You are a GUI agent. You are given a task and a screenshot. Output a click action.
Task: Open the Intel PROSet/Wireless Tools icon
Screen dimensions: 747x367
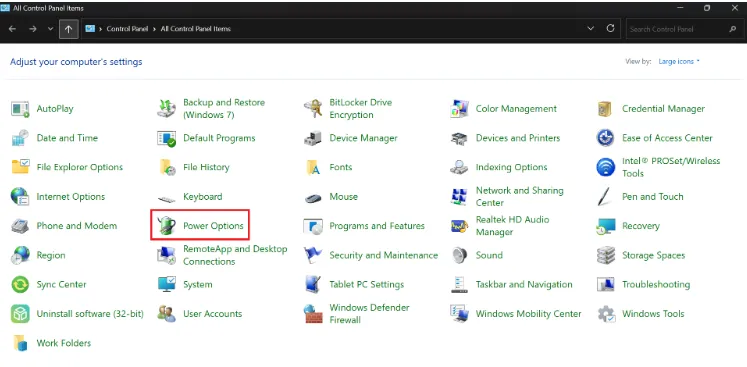606,167
